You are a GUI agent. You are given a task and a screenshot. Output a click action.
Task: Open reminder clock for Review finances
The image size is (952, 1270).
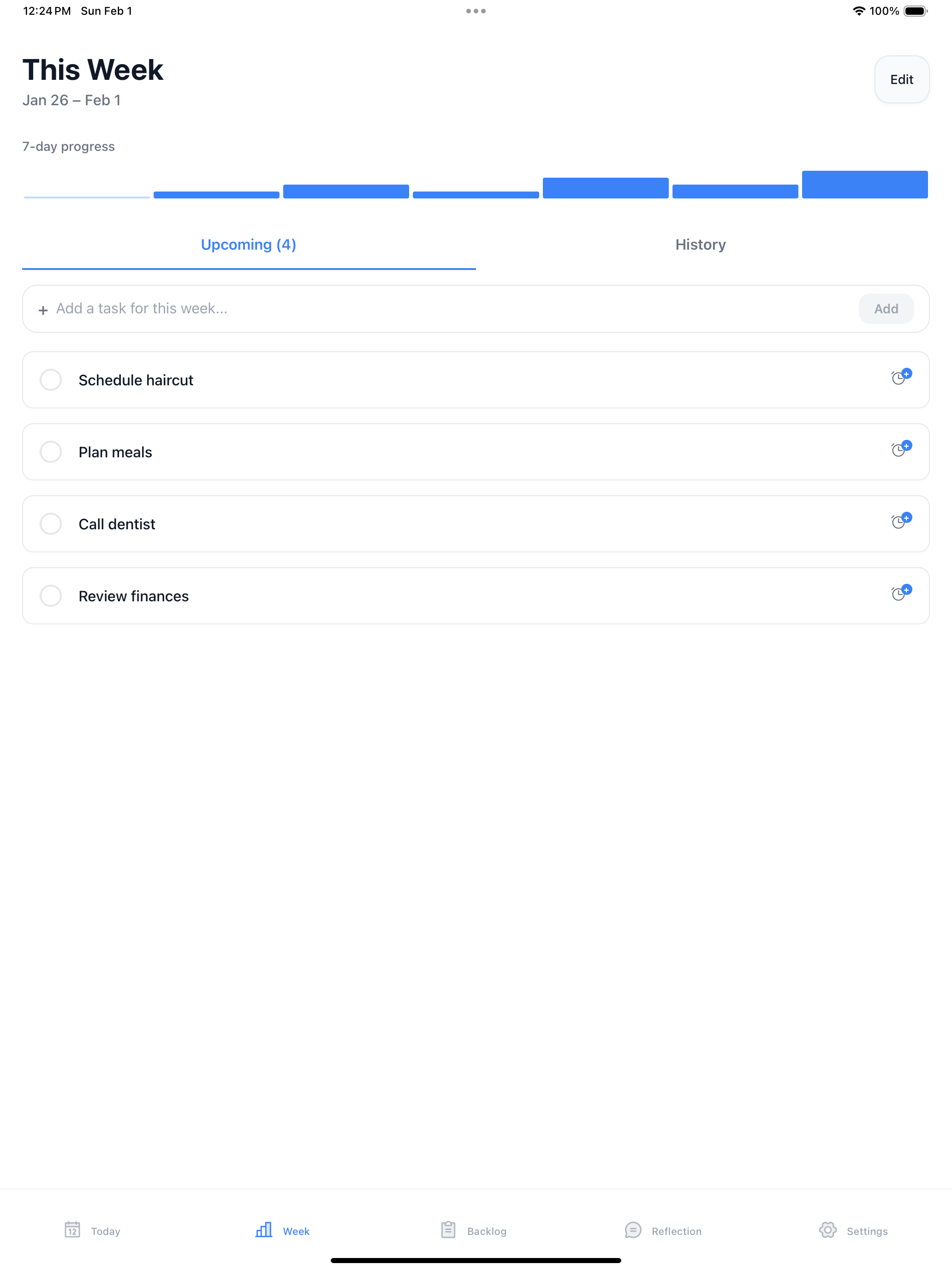point(901,593)
